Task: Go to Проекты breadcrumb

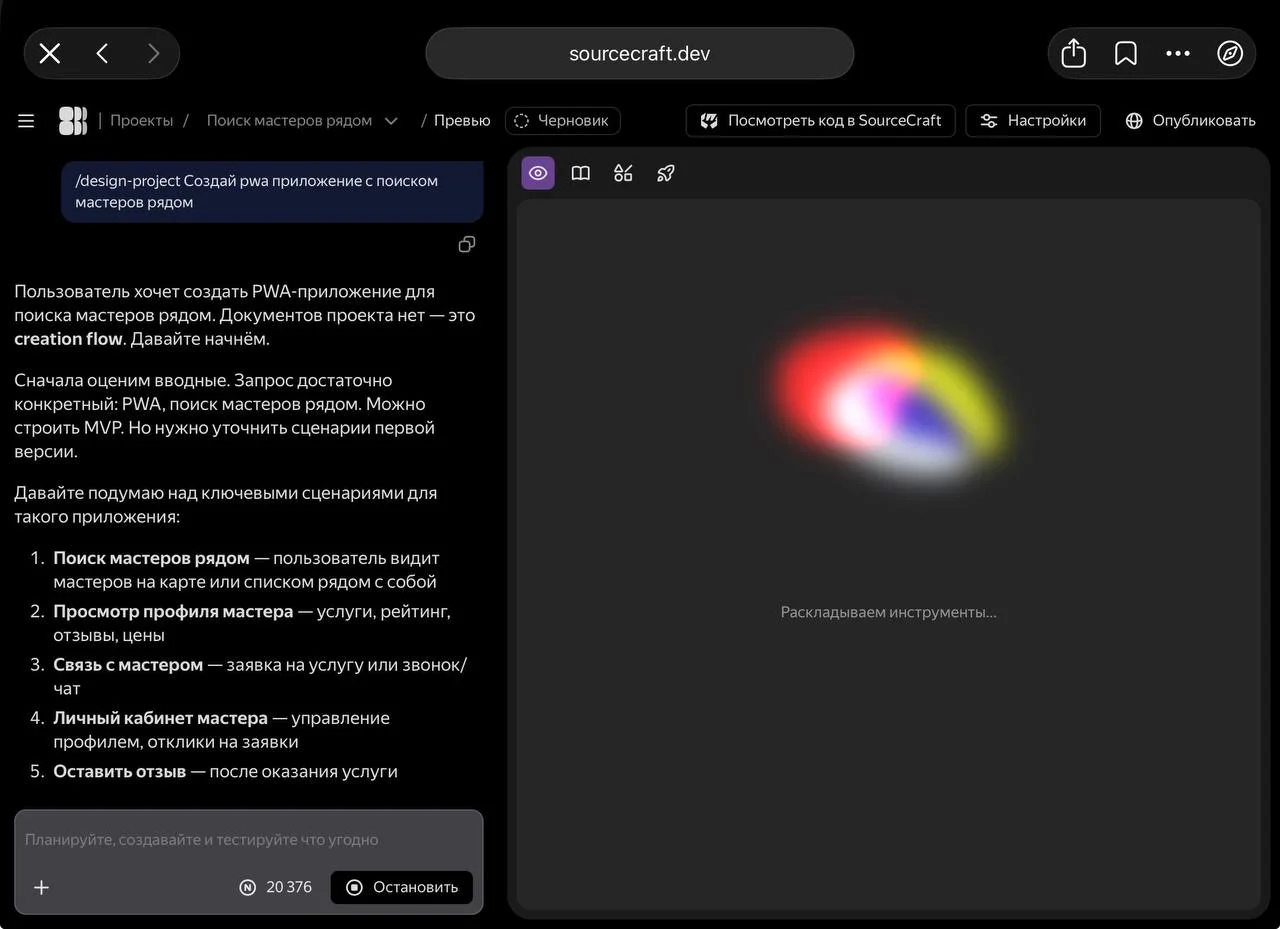Action: click(141, 121)
